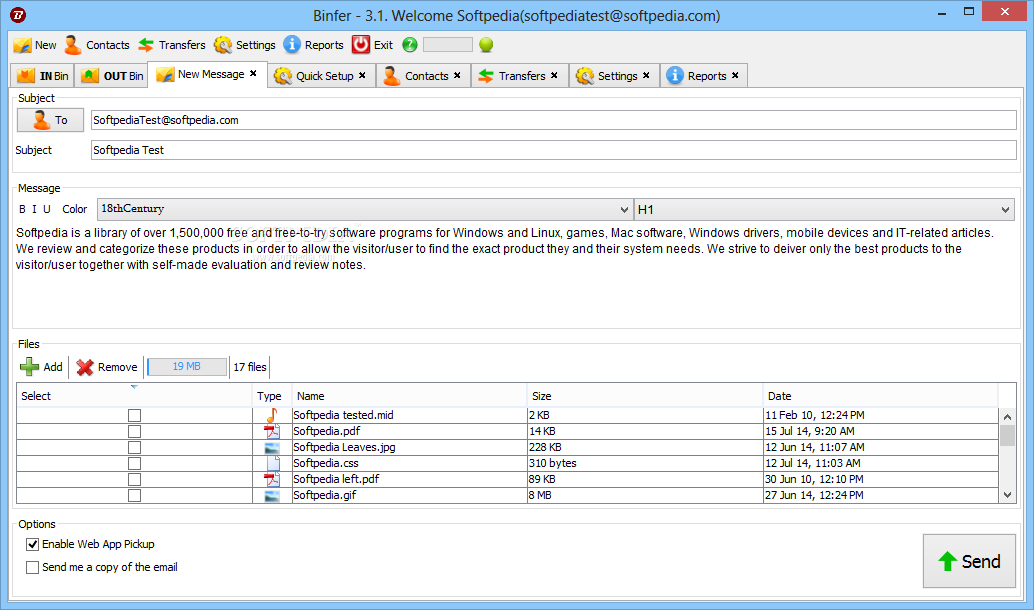
Task: Close the New Message tab
Action: point(253,74)
